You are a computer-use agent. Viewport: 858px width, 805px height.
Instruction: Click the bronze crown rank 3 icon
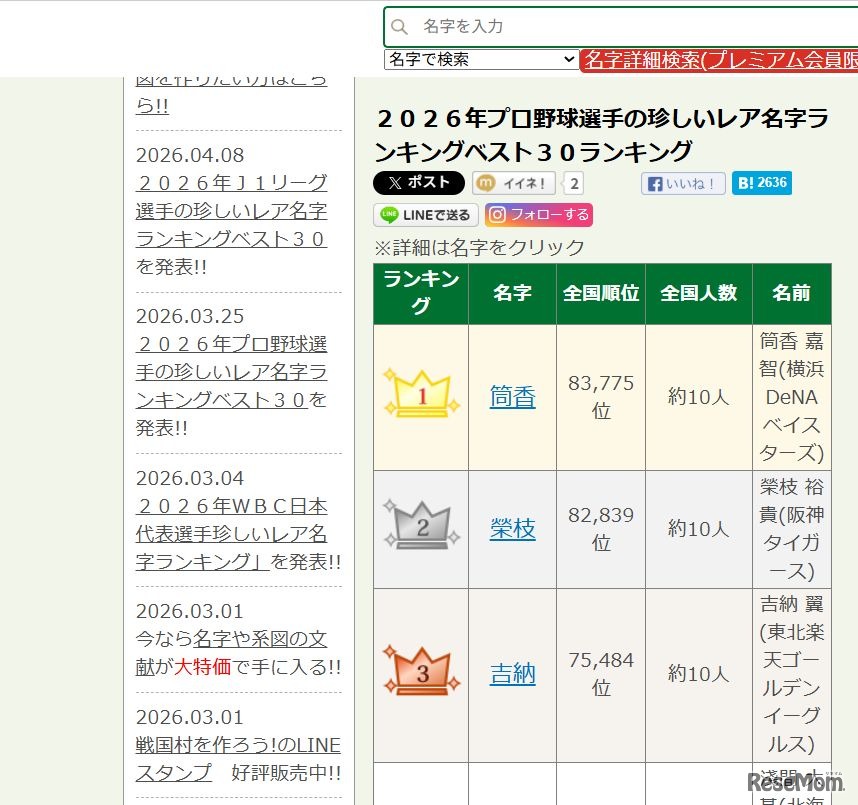[420, 673]
